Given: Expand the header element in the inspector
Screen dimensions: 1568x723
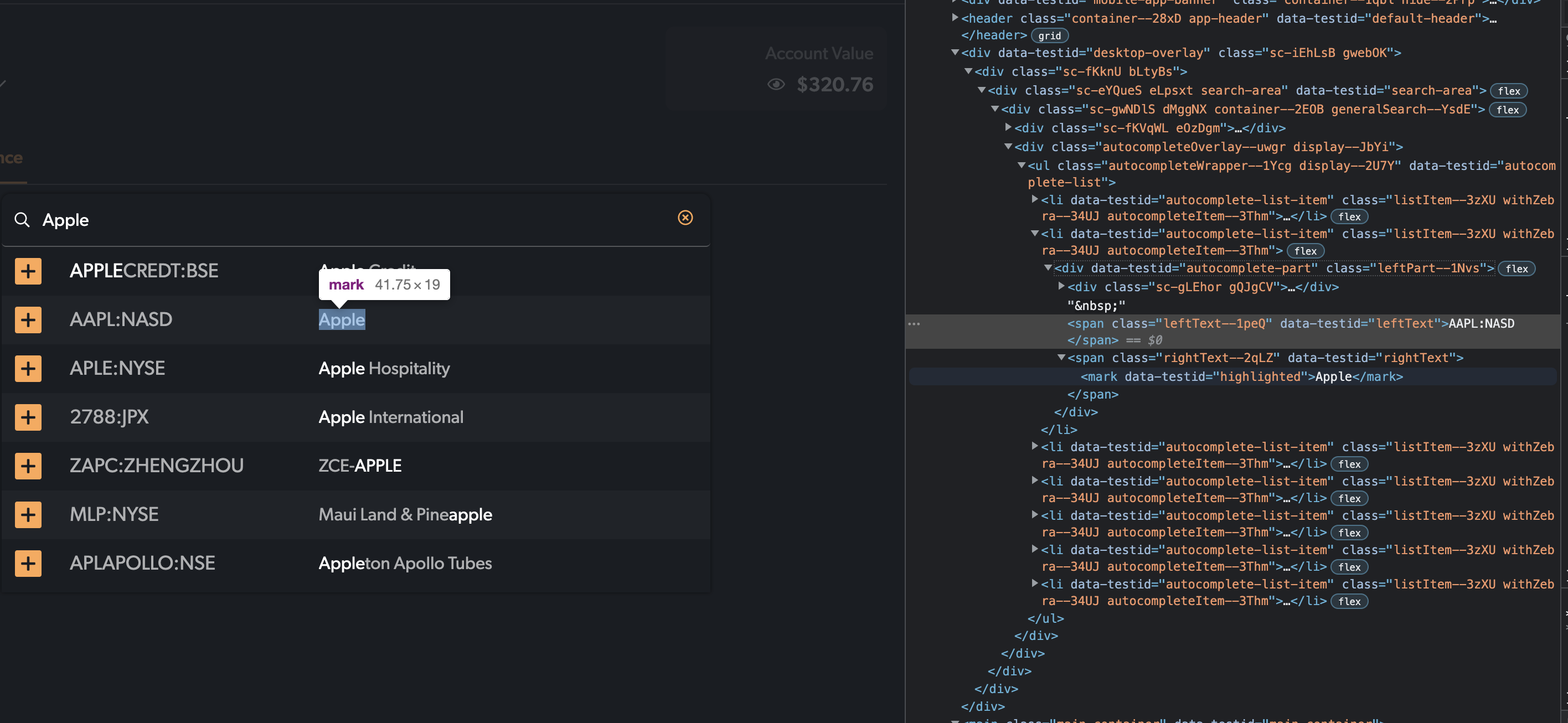Looking at the screenshot, I should pyautogui.click(x=955, y=18).
